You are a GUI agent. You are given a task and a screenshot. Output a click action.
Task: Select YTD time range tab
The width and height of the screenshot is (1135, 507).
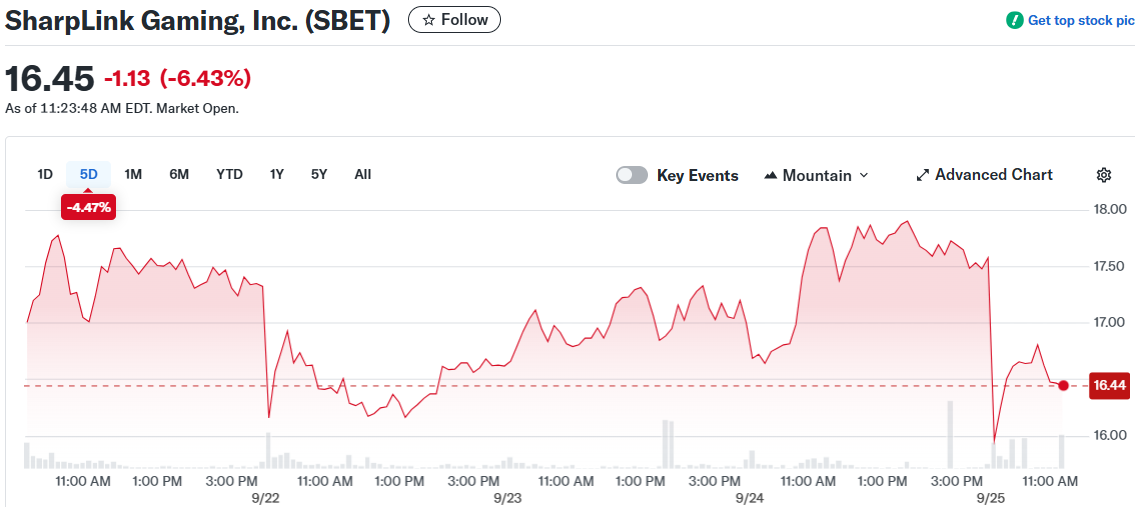229,175
